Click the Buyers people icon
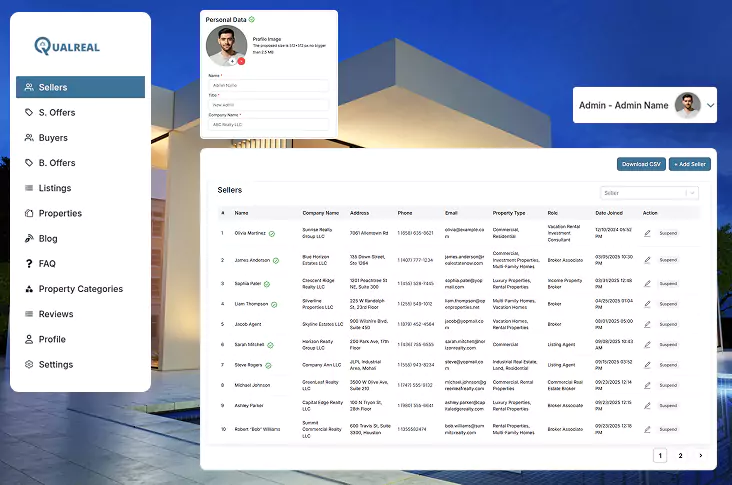The height and width of the screenshot is (485, 732). [29, 138]
